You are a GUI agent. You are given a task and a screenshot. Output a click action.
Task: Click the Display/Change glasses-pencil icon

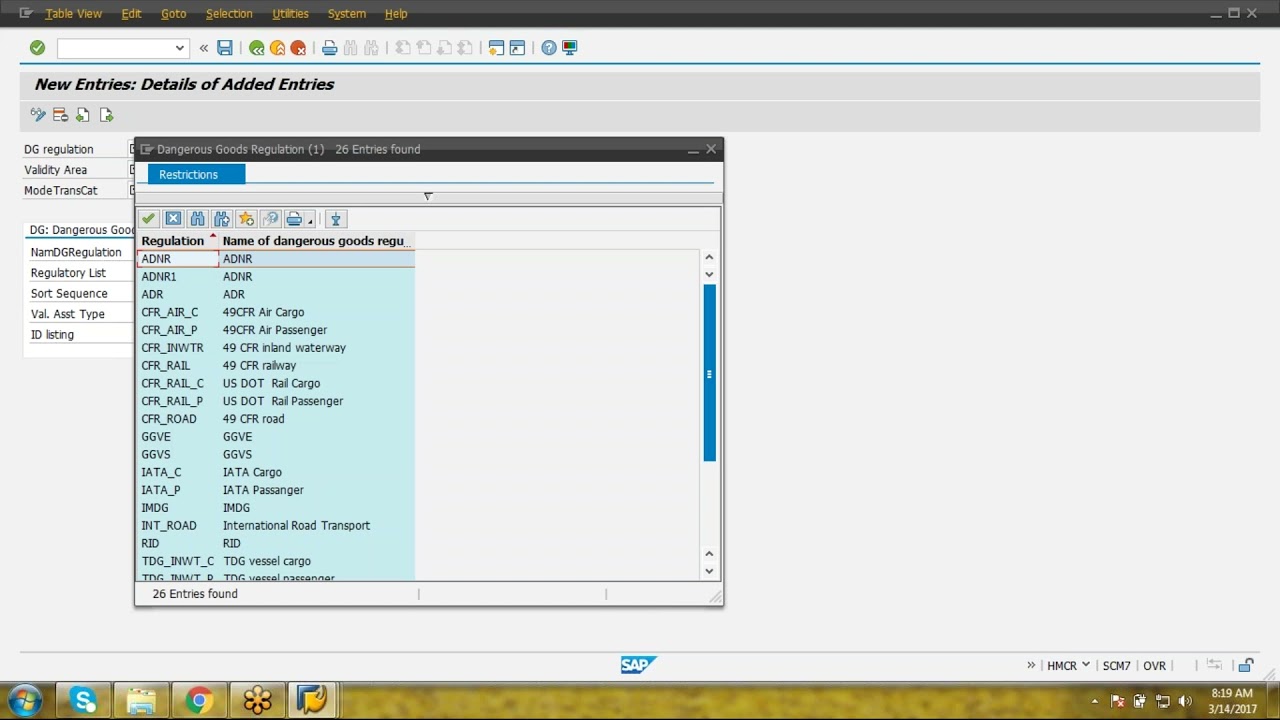(38, 115)
